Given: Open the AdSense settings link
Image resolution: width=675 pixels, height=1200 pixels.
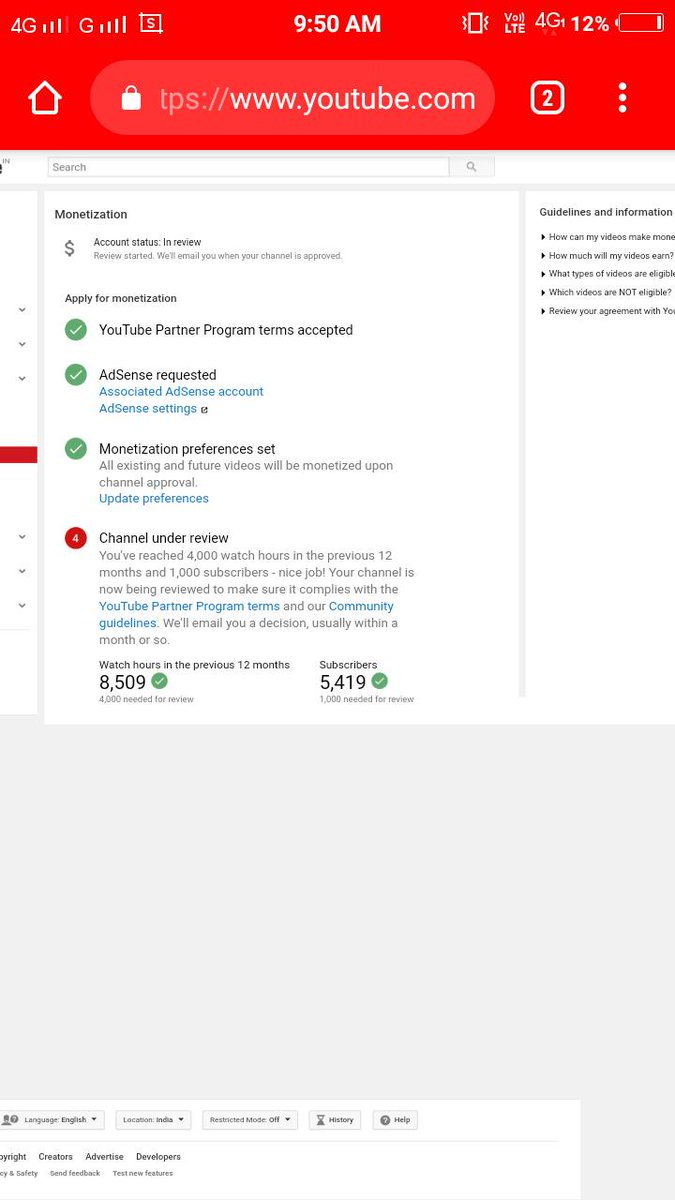Looking at the screenshot, I should (x=148, y=409).
